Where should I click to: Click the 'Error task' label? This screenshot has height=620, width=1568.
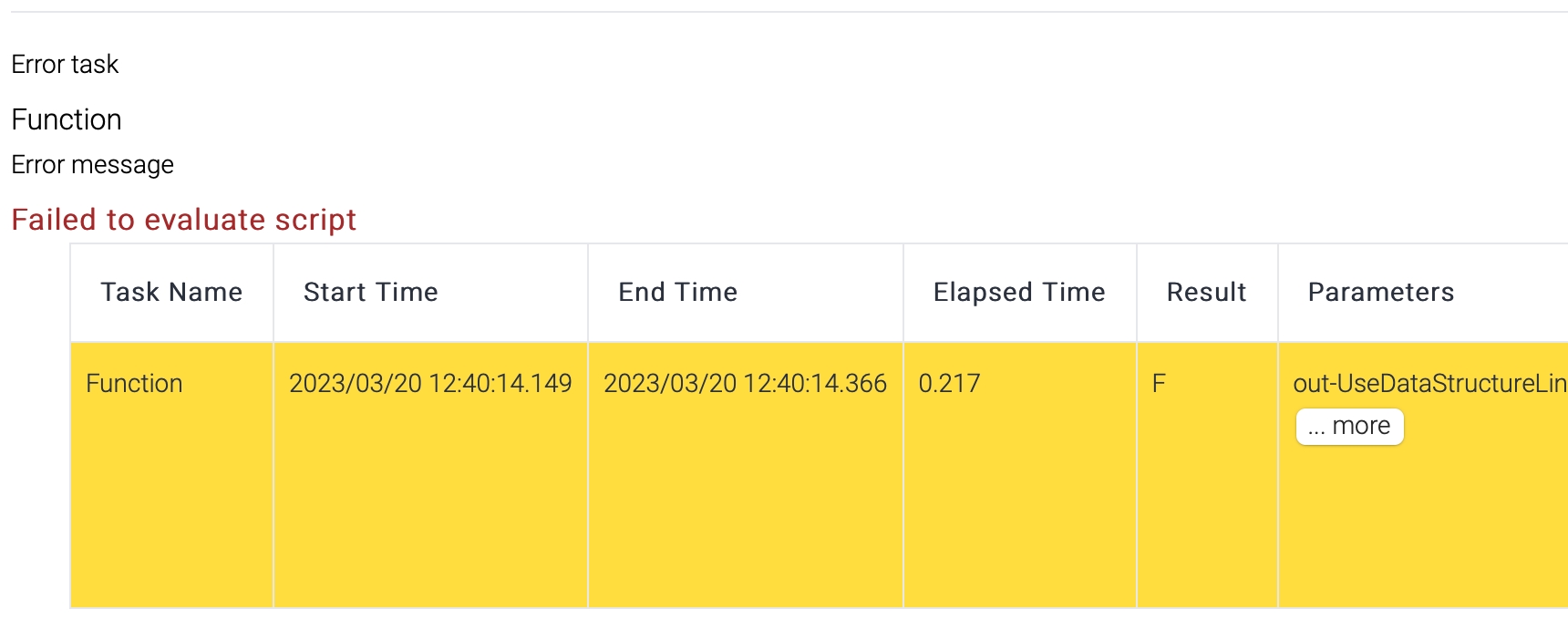pyautogui.click(x=65, y=65)
